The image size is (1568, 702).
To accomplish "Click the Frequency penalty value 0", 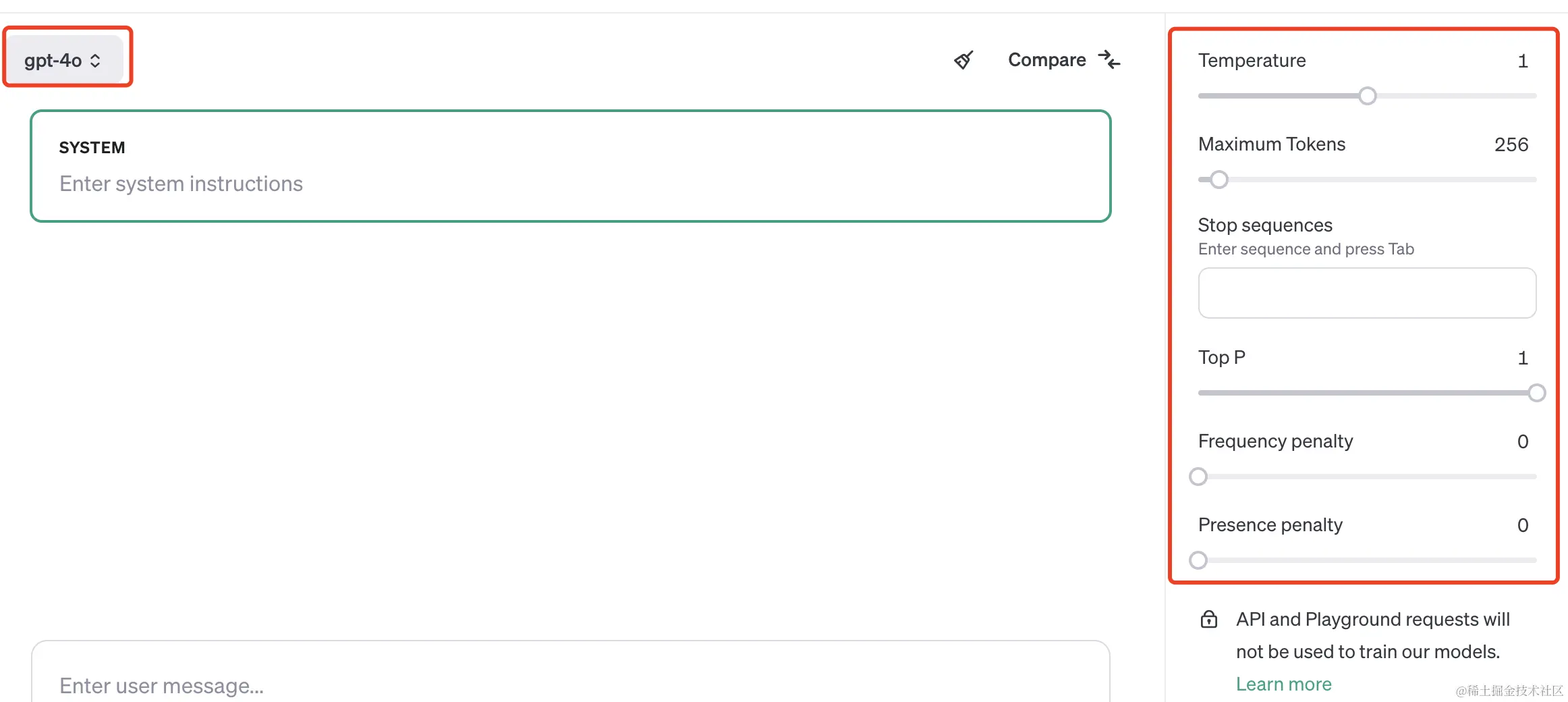I will (1522, 441).
